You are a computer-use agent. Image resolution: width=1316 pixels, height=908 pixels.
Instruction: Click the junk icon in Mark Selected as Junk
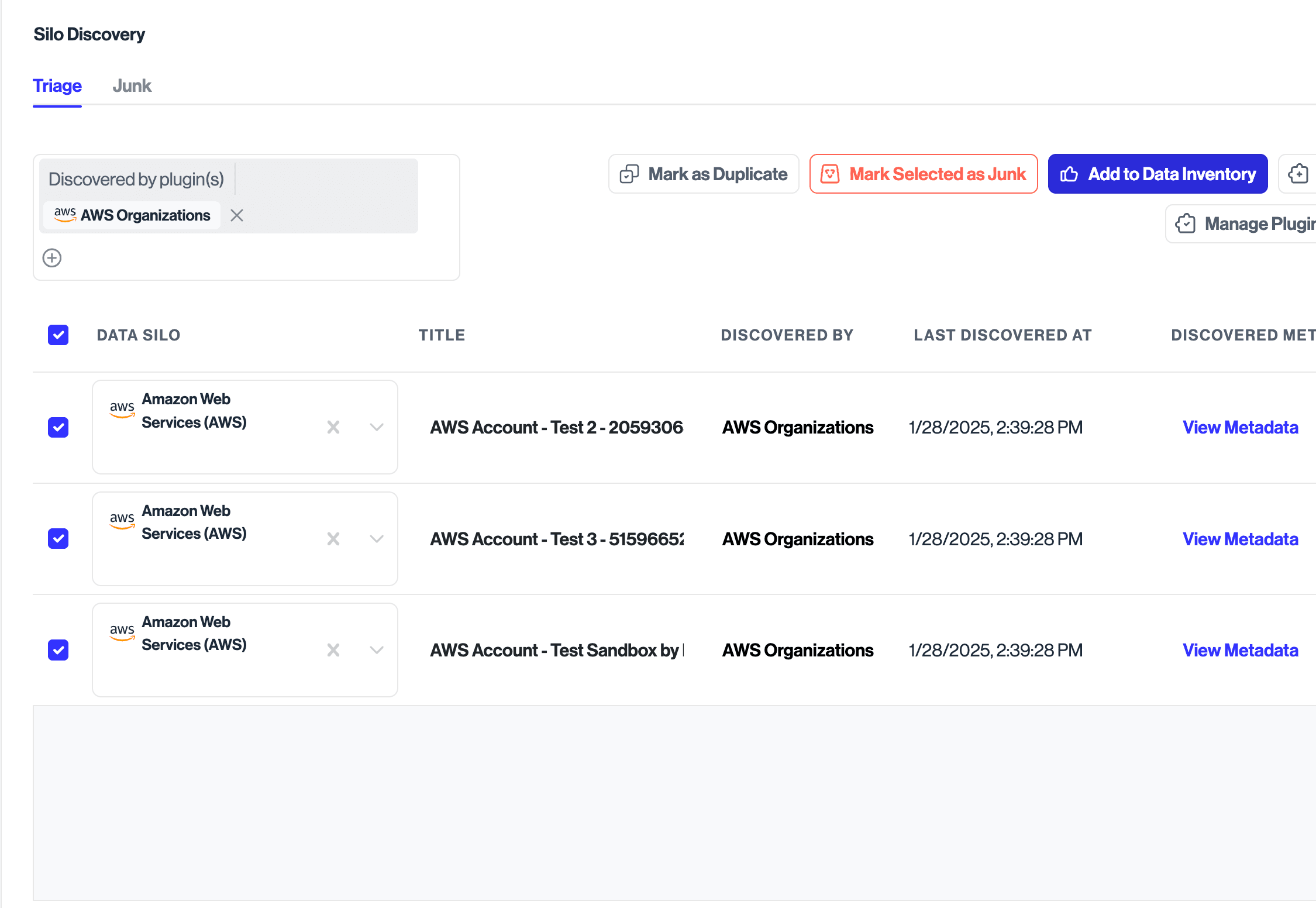[x=830, y=174]
